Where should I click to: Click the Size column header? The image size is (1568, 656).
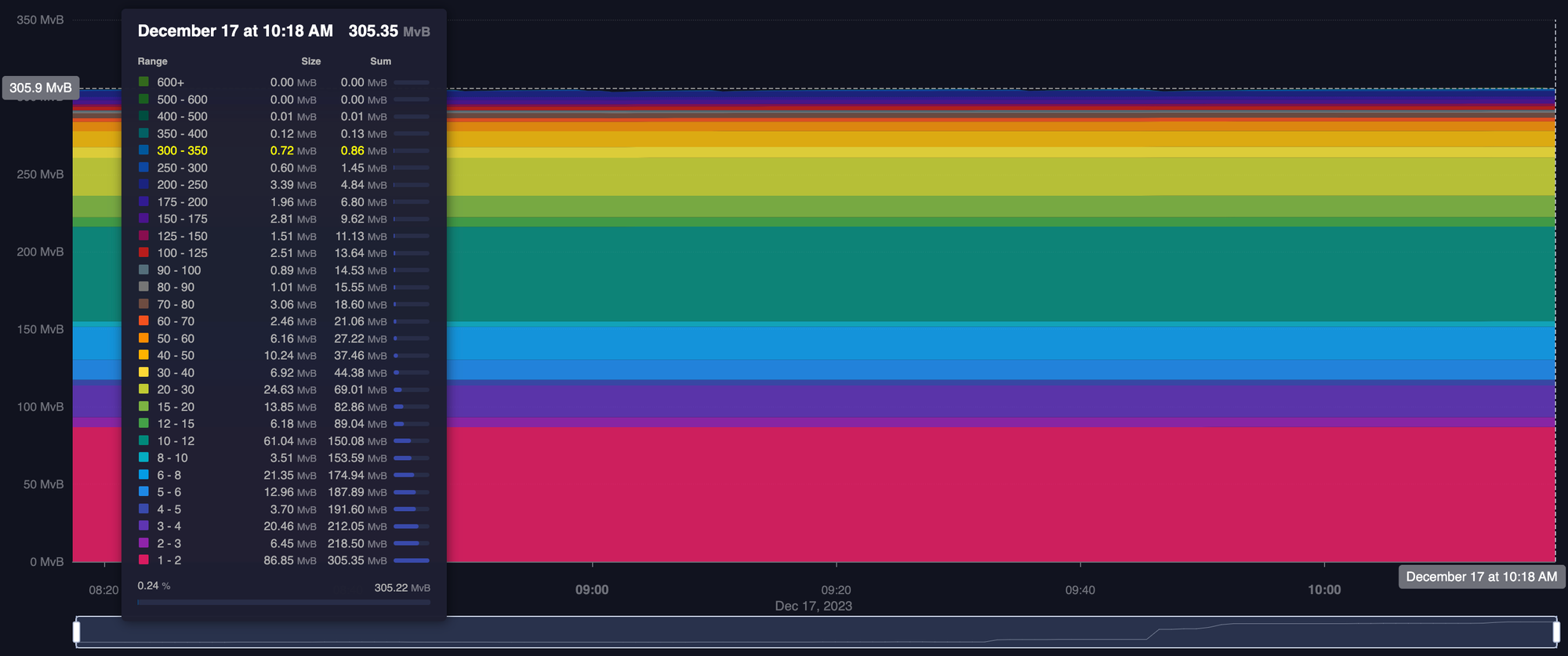[311, 61]
